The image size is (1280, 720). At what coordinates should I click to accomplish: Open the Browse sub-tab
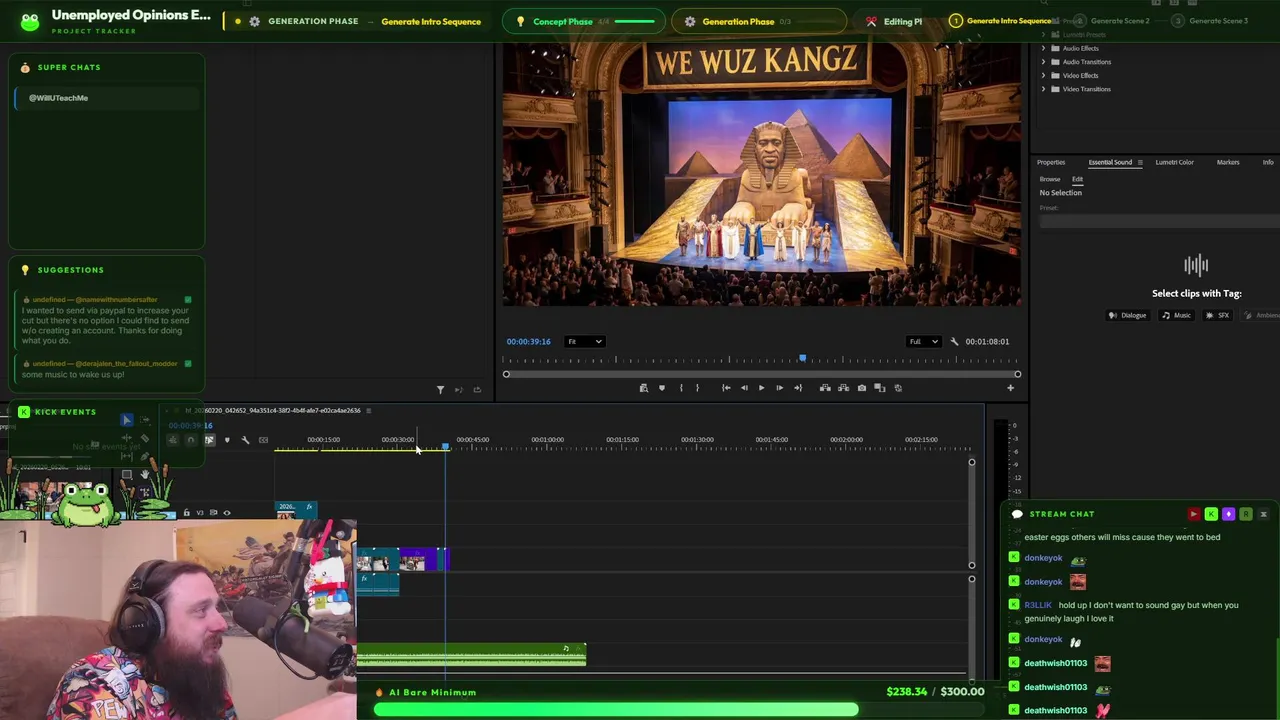tap(1049, 179)
